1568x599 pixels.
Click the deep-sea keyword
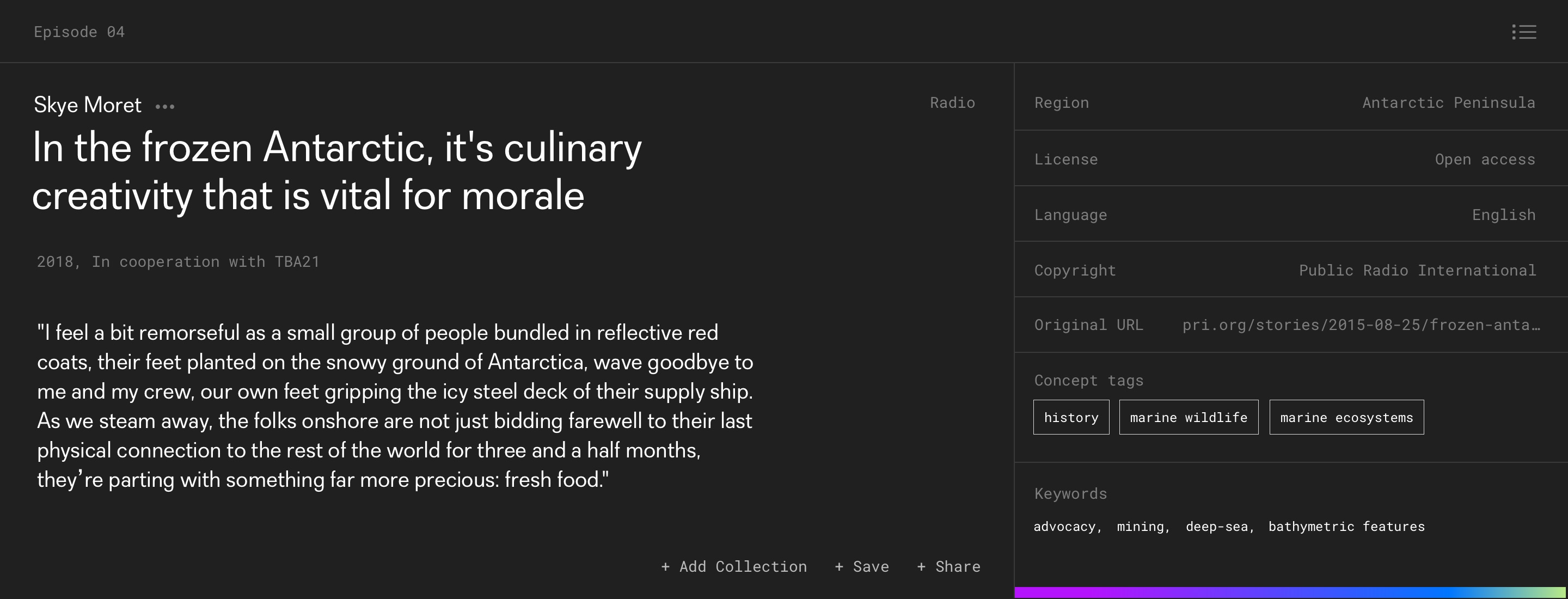[1217, 527]
